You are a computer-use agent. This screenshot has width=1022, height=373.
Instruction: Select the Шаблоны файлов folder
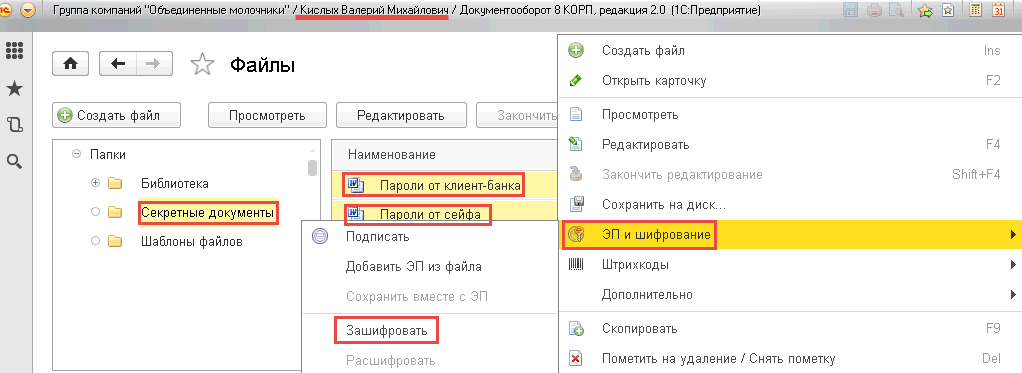(x=192, y=241)
